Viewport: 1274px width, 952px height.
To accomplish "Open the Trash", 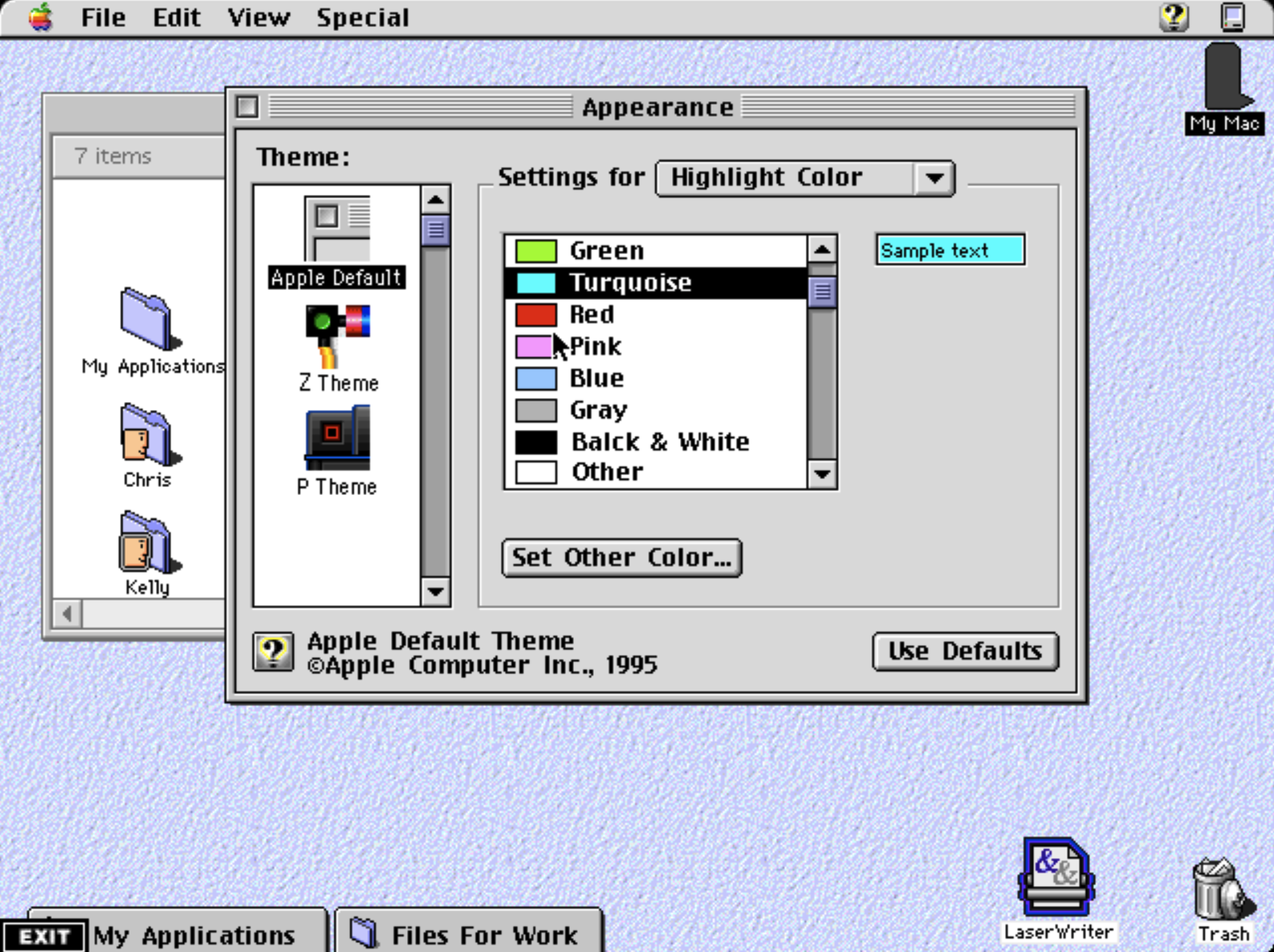I will coord(1217,888).
